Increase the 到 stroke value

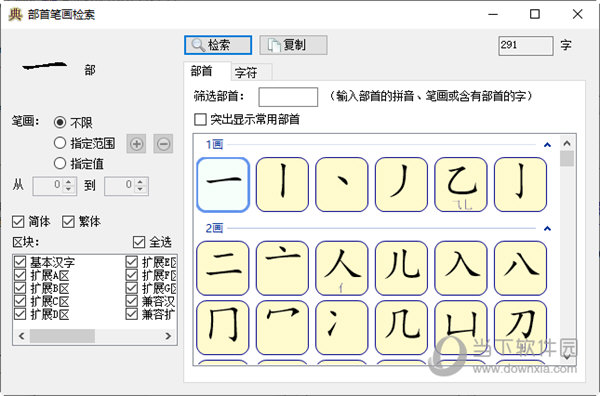tap(140, 182)
